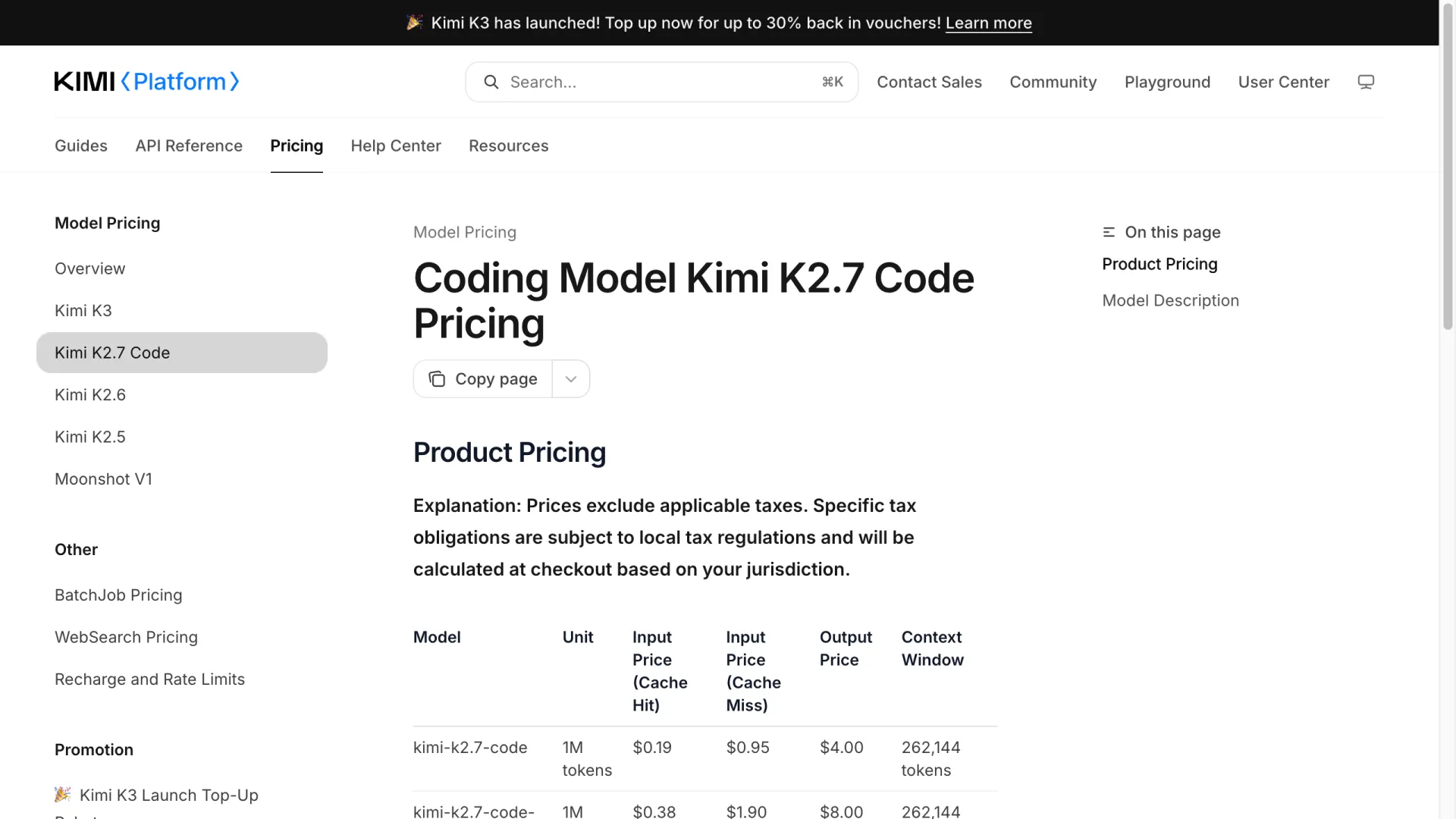
Task: Jump to Model Description section
Action: pos(1170,300)
